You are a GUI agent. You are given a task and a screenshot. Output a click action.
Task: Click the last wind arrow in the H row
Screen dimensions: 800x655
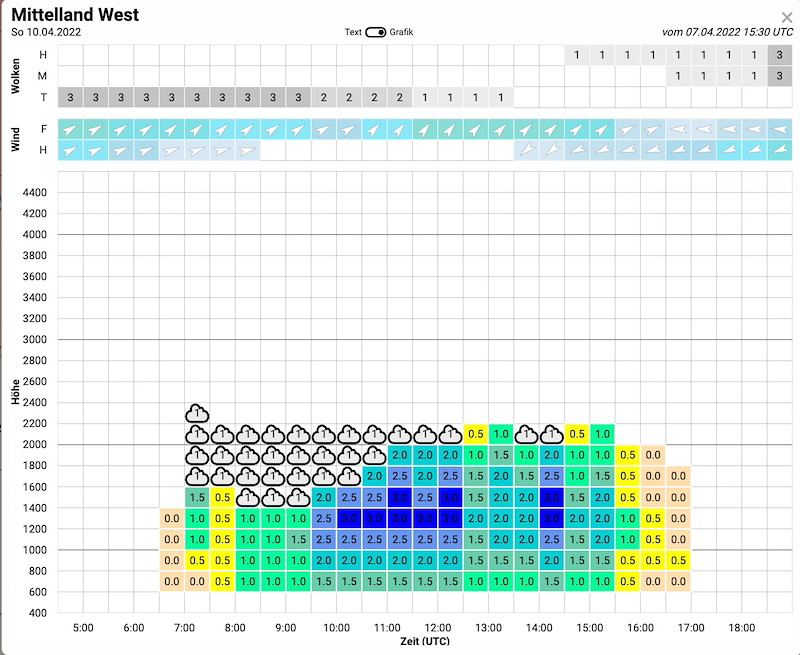[779, 150]
